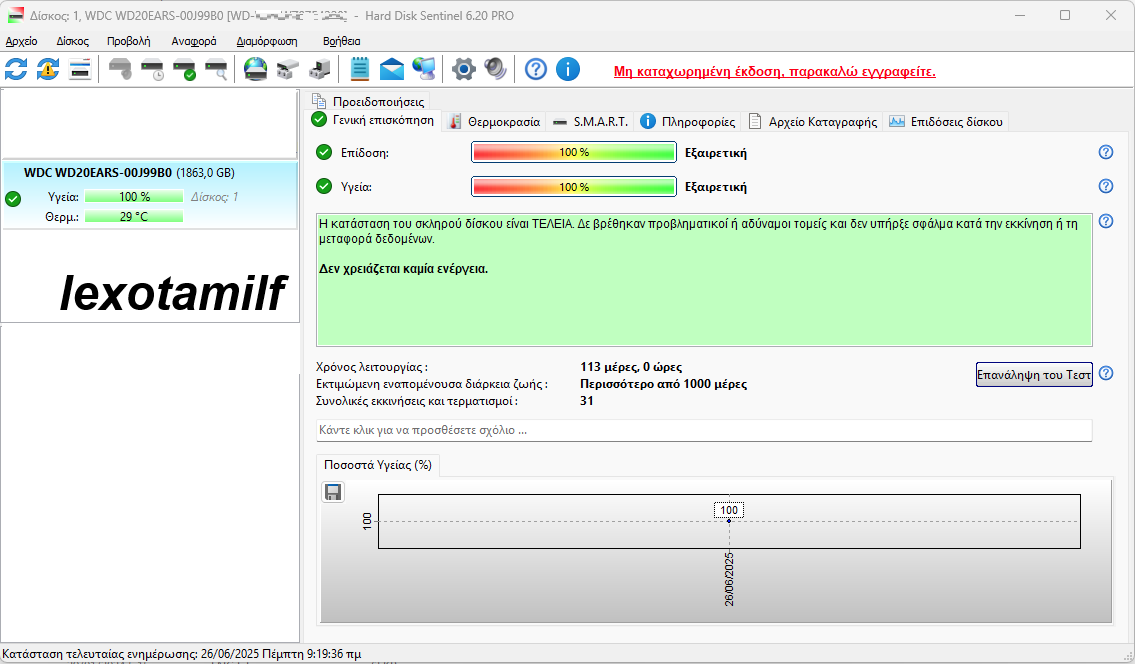Click the main Υγεία 100 % gradient bar
The image size is (1135, 664).
tap(574, 187)
